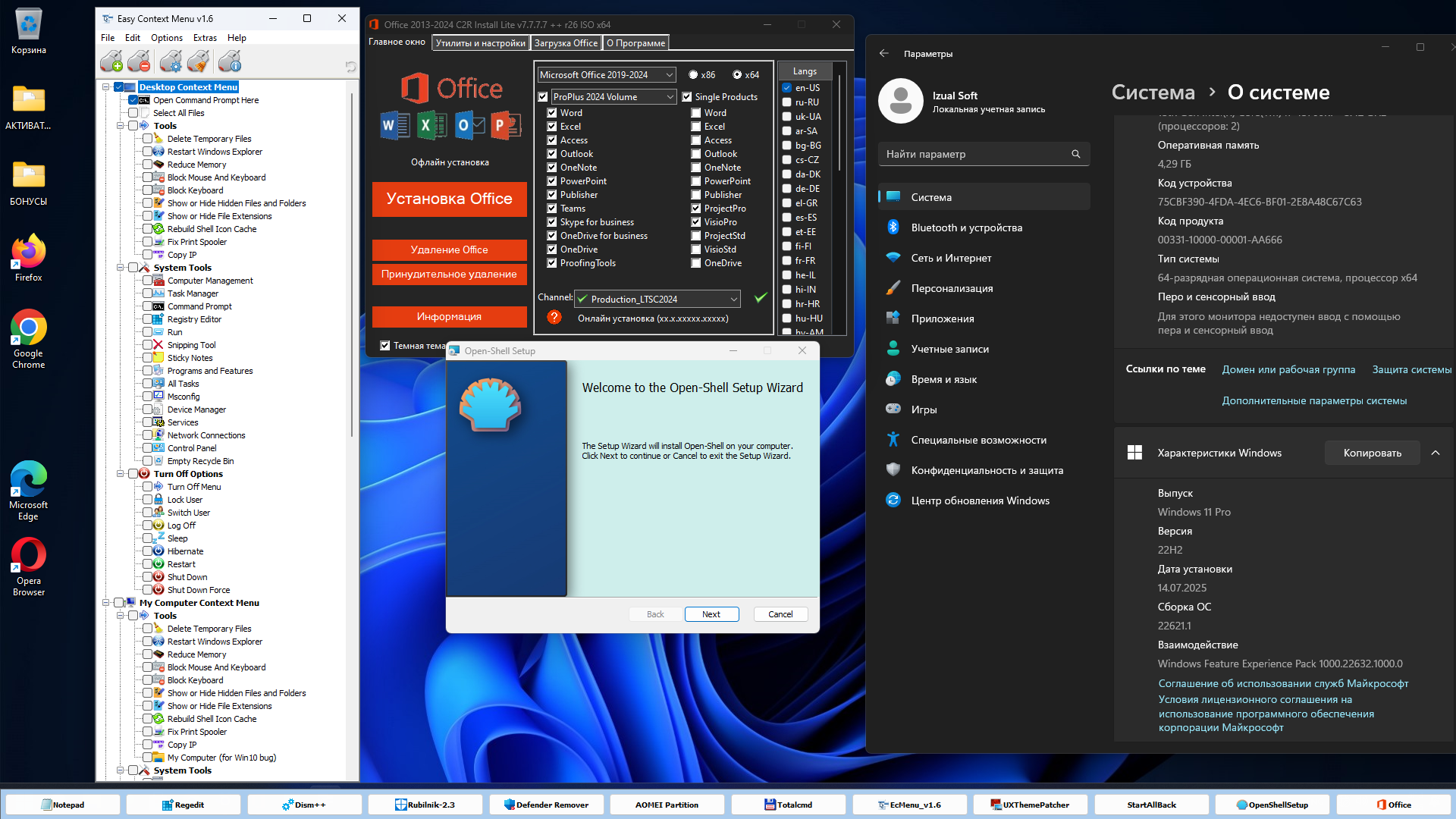The width and height of the screenshot is (1456, 819).
Task: Click the green checkmark next to Channel dropdown
Action: coord(761,298)
